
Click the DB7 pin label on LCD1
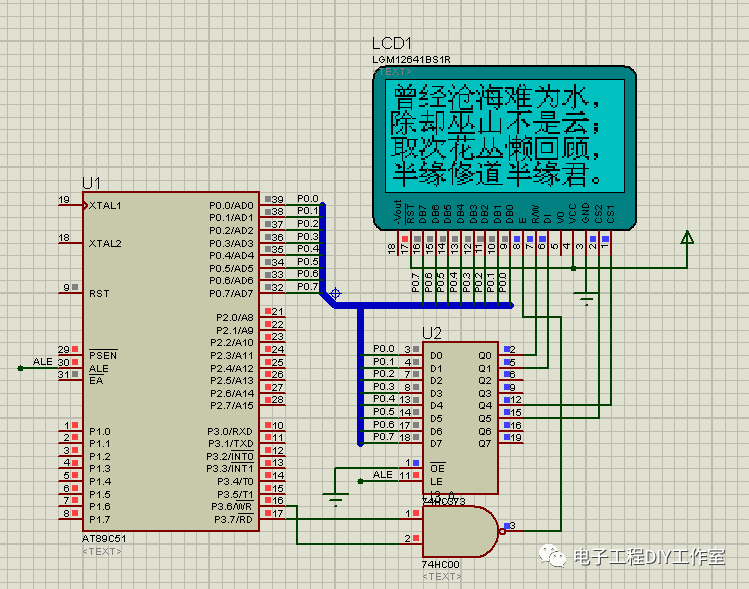(x=422, y=214)
